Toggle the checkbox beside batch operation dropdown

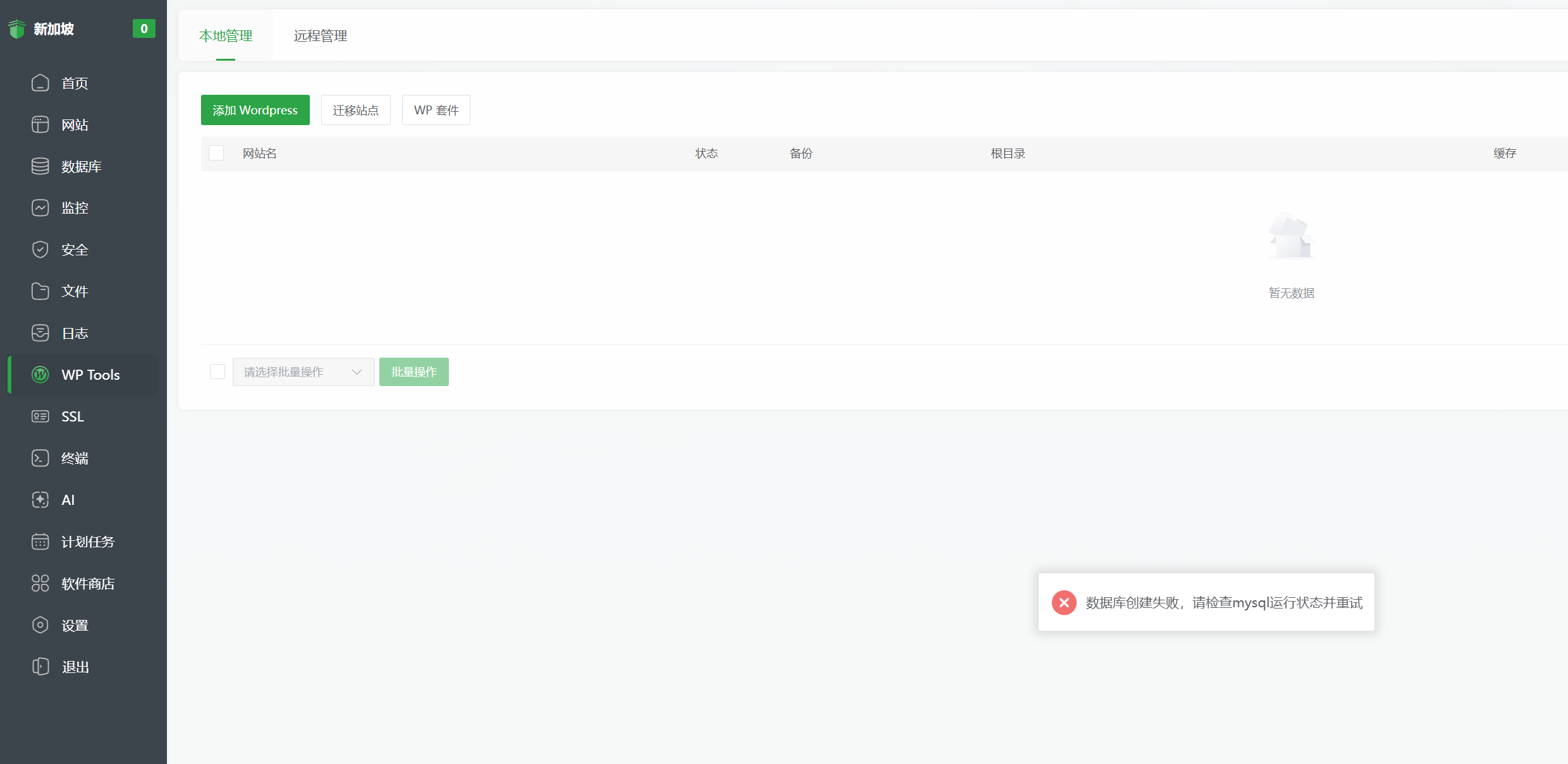(217, 372)
